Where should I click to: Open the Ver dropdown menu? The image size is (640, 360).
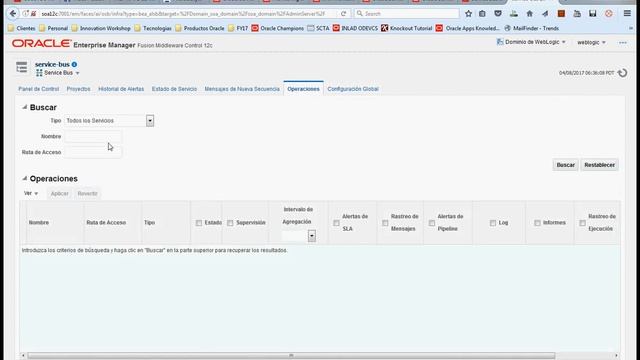31,193
